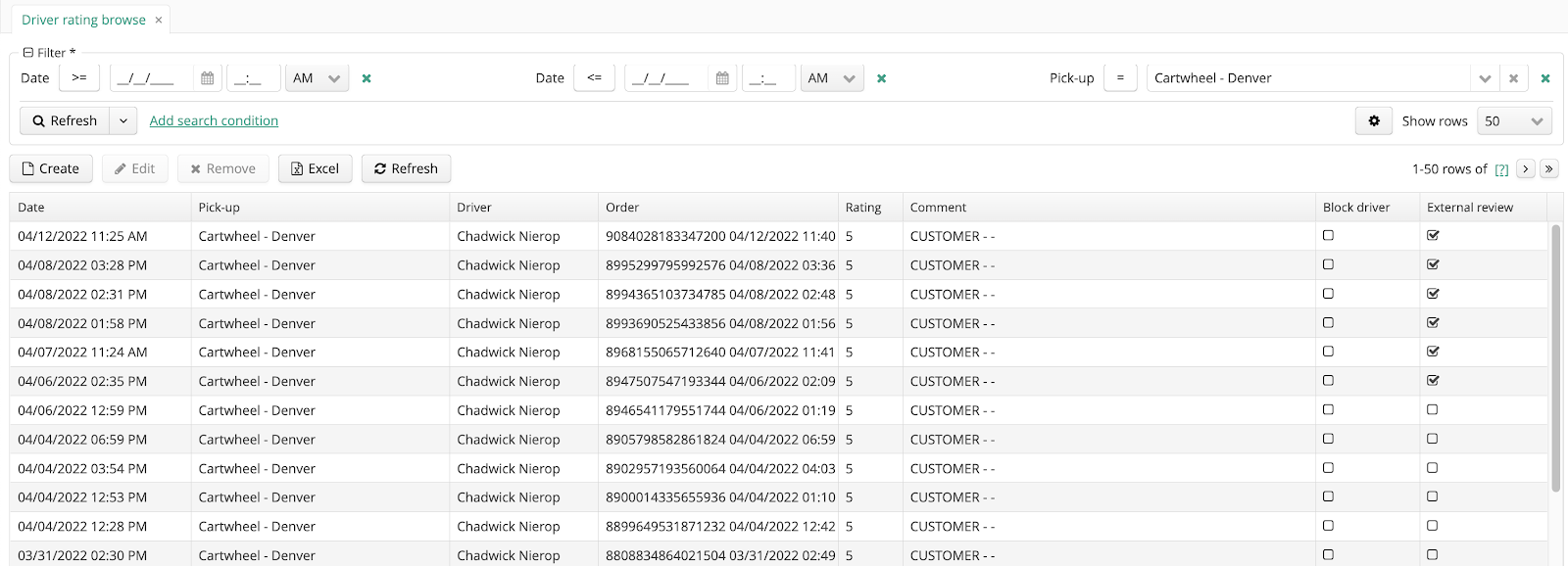This screenshot has width=1568, height=566.
Task: Open AM/PM dropdown for first Date filter
Action: (x=317, y=78)
